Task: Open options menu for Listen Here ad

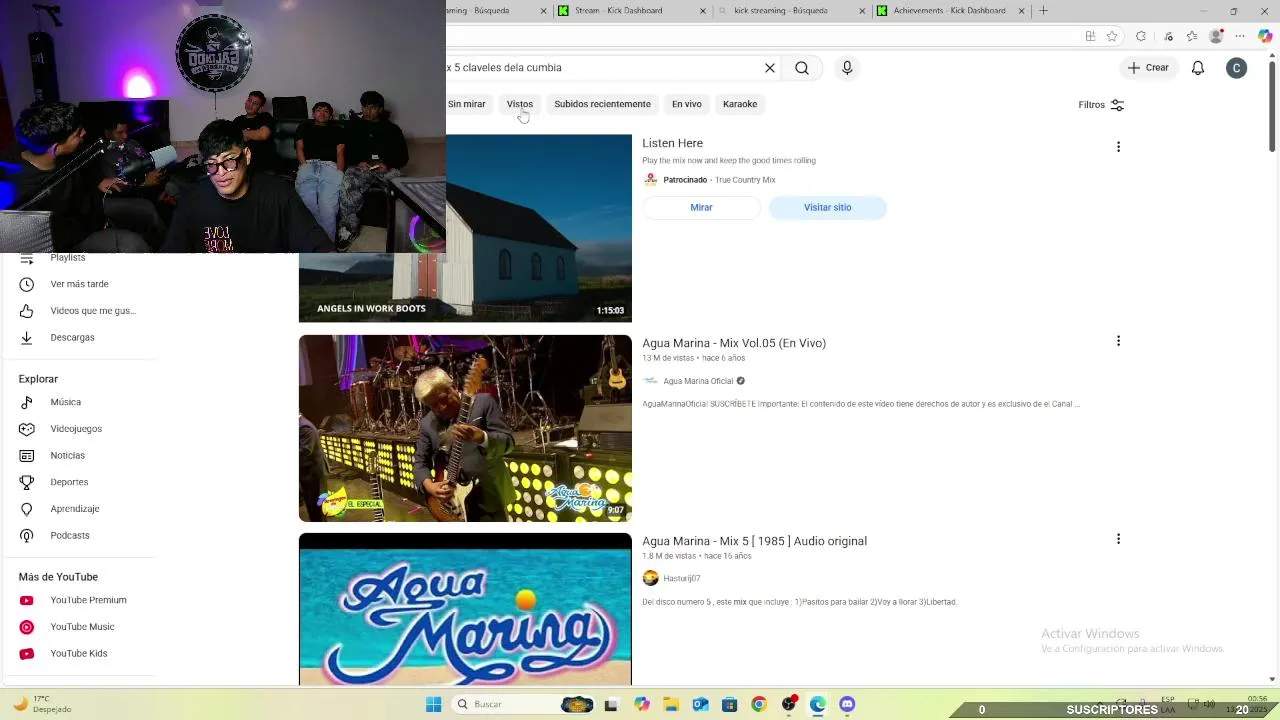Action: coord(1118,147)
